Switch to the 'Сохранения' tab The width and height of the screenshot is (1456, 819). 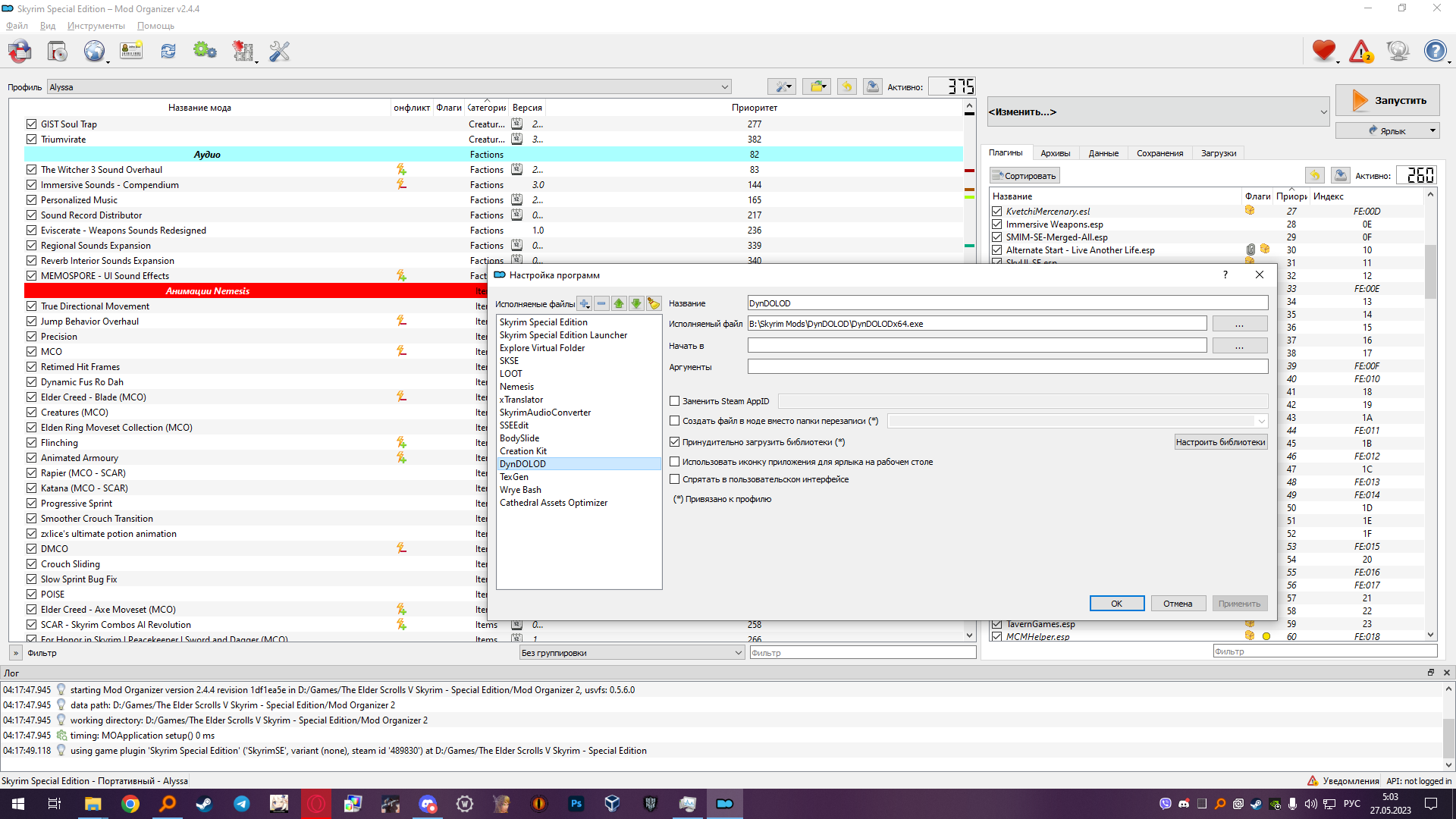click(x=1159, y=153)
